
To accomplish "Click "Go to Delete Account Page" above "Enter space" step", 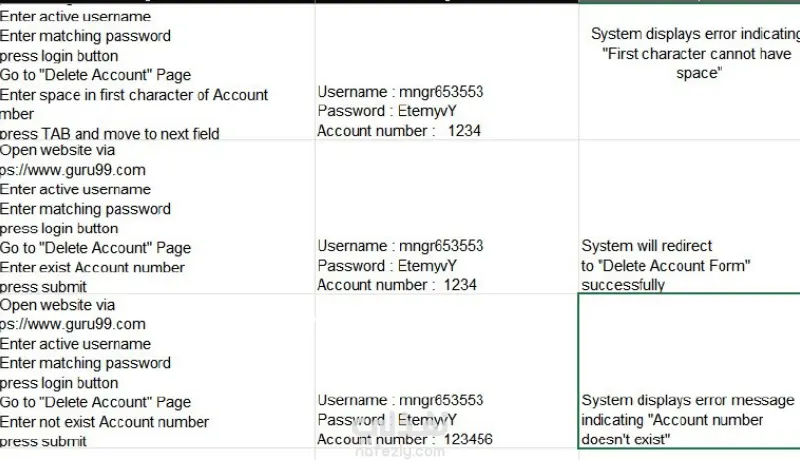I will coord(95,75).
